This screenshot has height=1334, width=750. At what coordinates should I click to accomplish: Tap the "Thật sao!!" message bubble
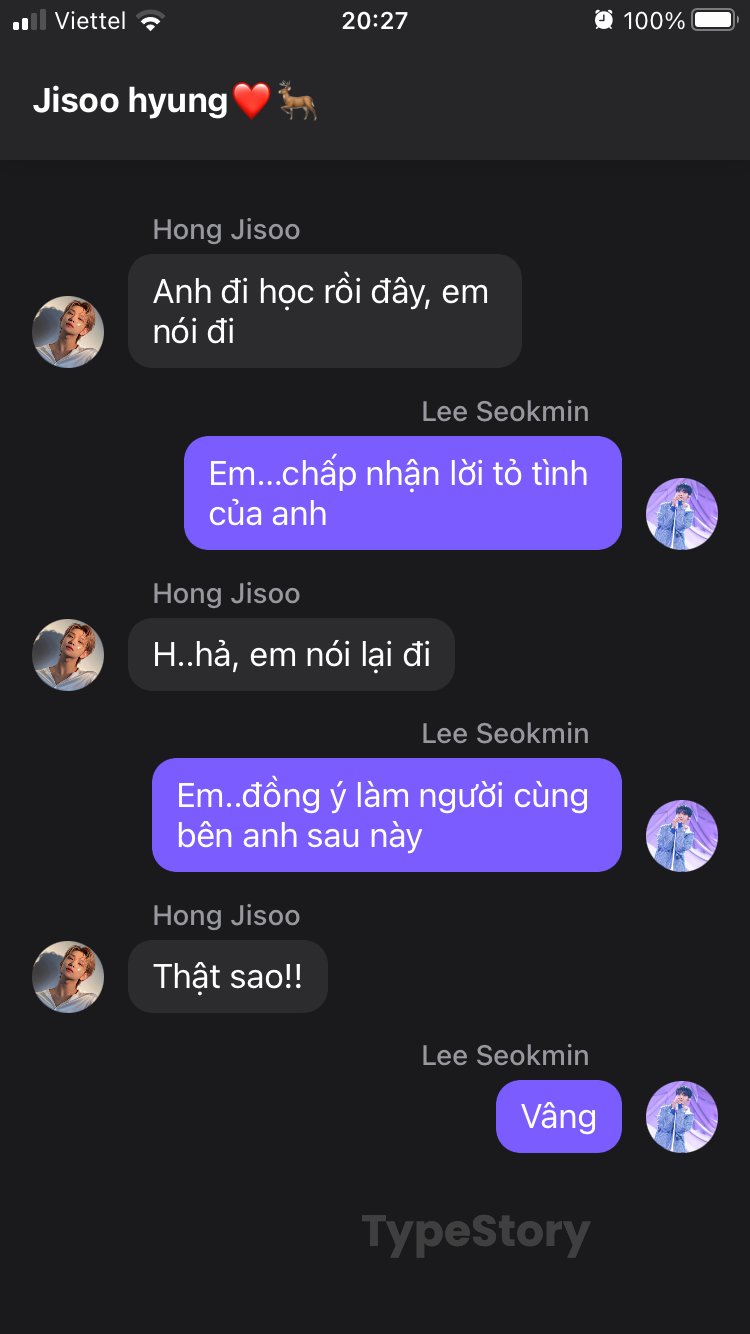click(227, 977)
